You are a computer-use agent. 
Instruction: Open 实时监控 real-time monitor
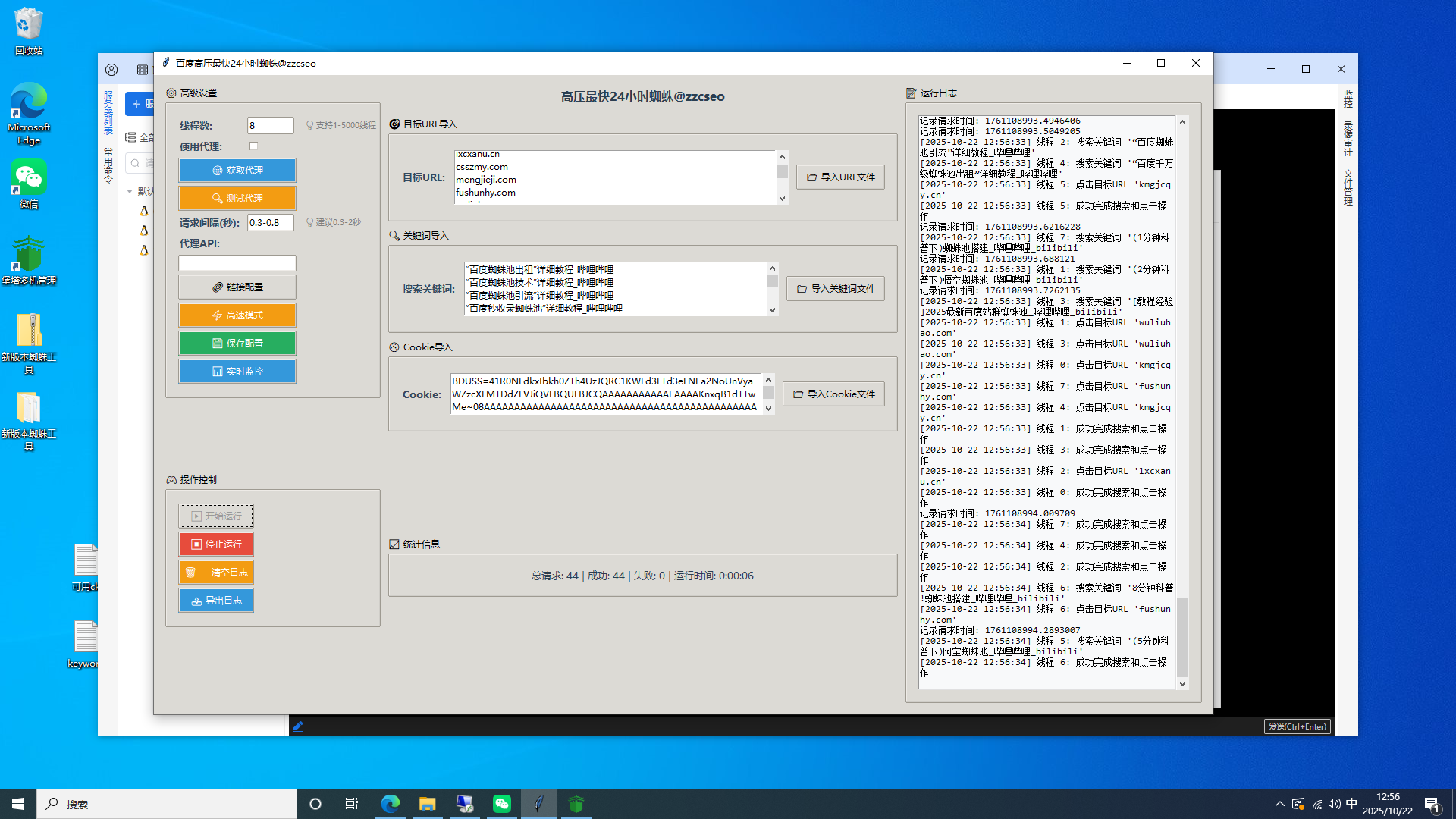(237, 372)
